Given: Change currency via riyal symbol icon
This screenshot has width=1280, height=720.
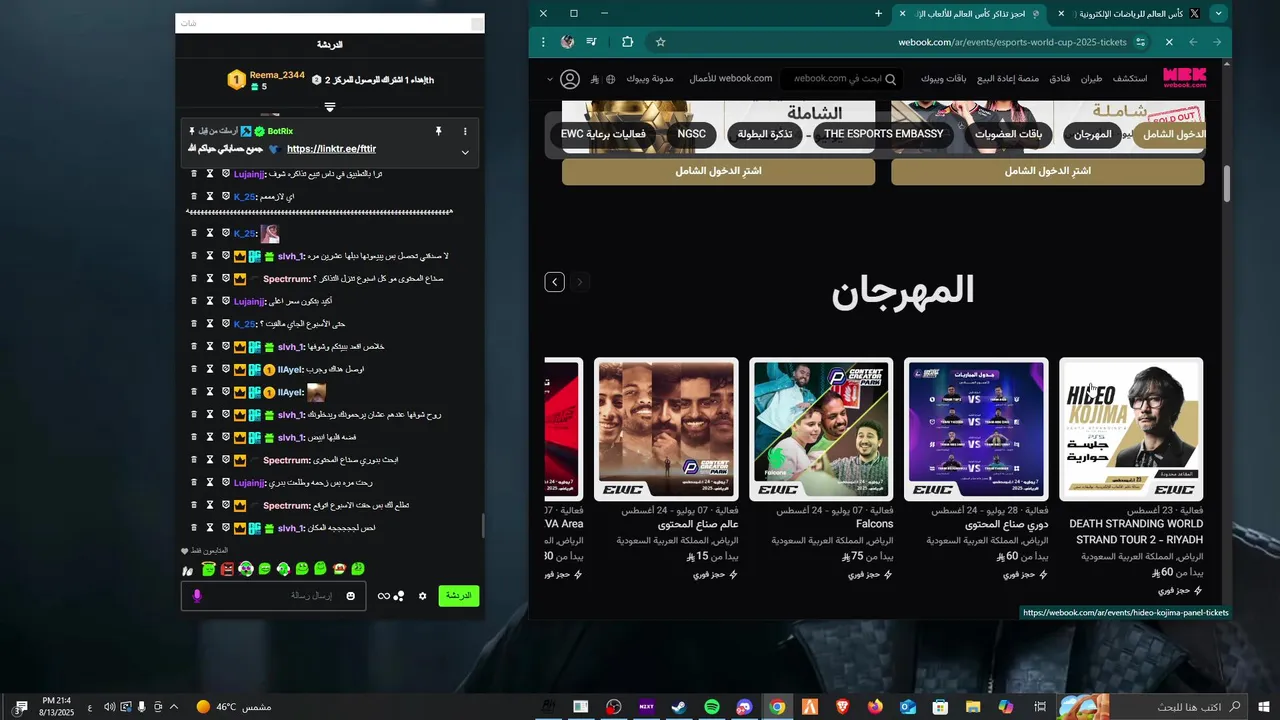Looking at the screenshot, I should coord(595,79).
